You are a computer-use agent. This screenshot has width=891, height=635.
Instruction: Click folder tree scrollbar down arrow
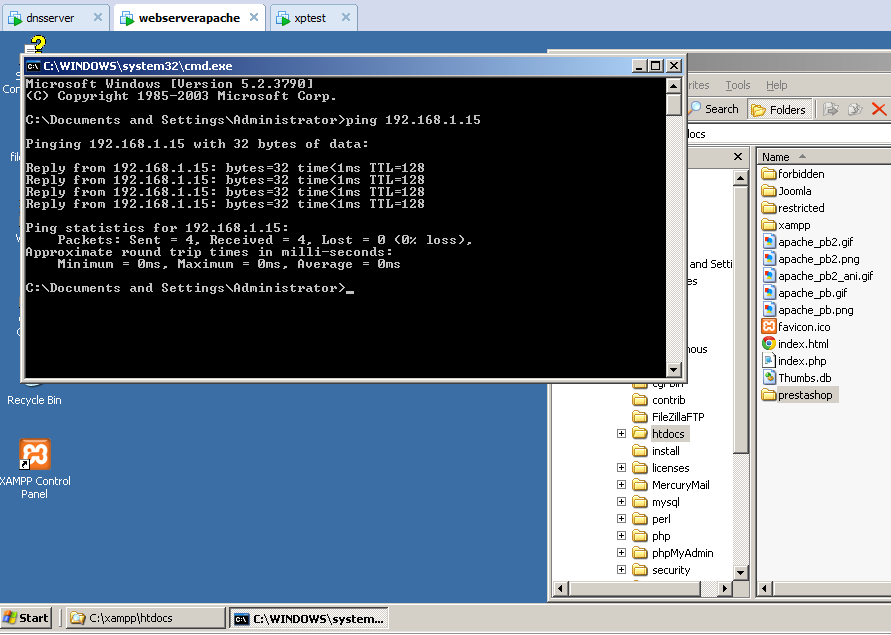pyautogui.click(x=740, y=573)
